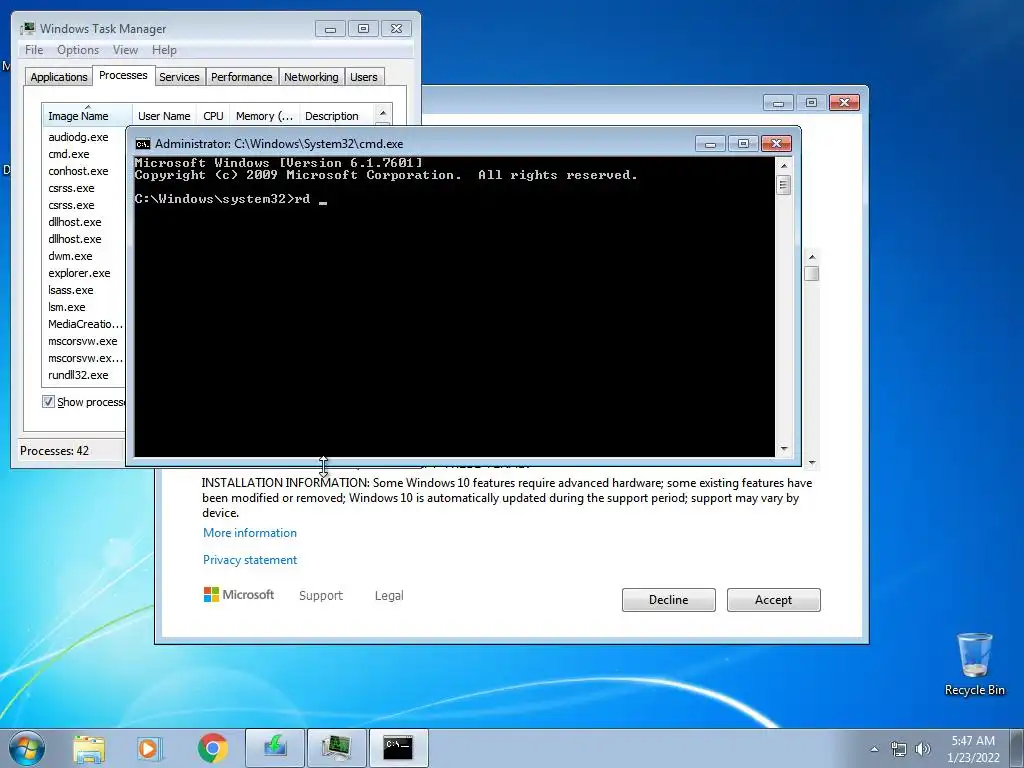
Task: Open the Help menu in Task Manager
Action: pos(164,50)
